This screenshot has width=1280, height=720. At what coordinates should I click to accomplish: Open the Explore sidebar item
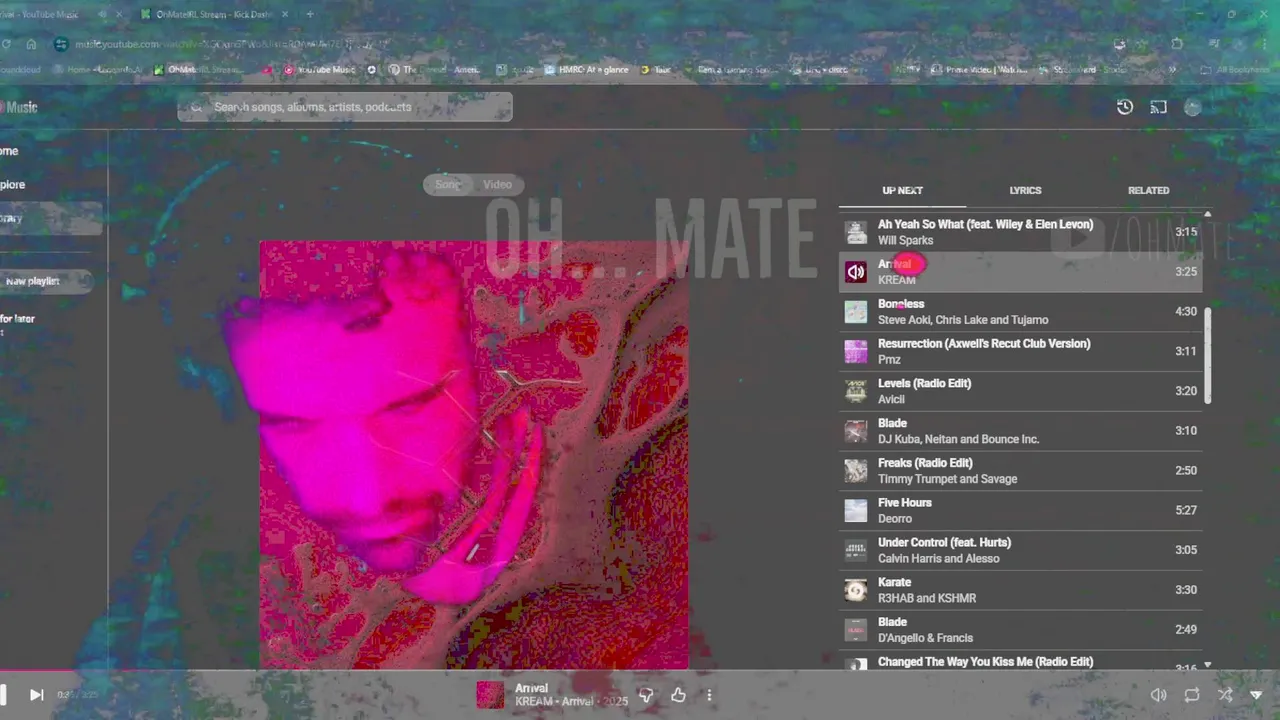pyautogui.click(x=14, y=184)
